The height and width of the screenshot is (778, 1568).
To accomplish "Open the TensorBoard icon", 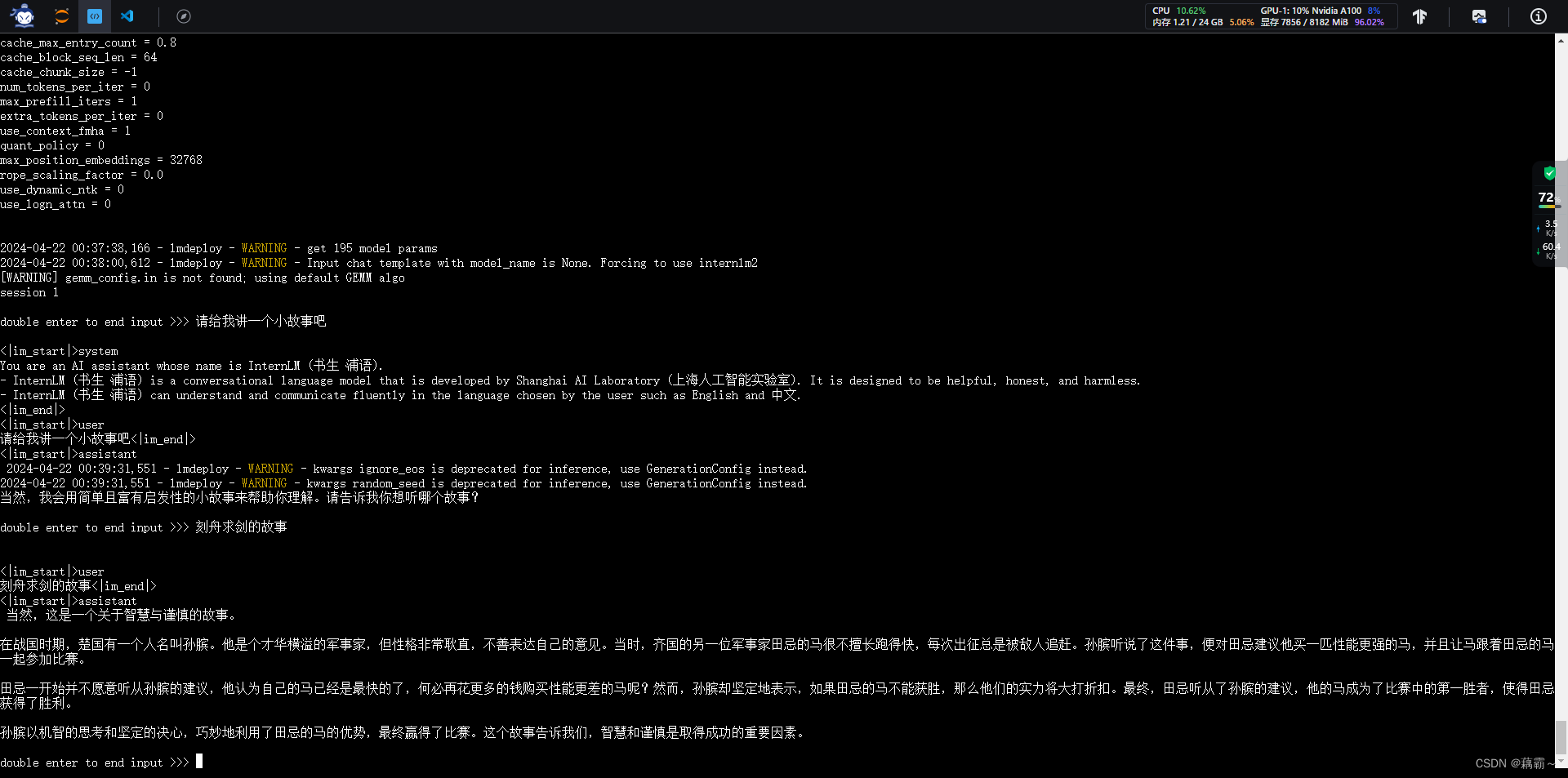I will click(x=1419, y=16).
